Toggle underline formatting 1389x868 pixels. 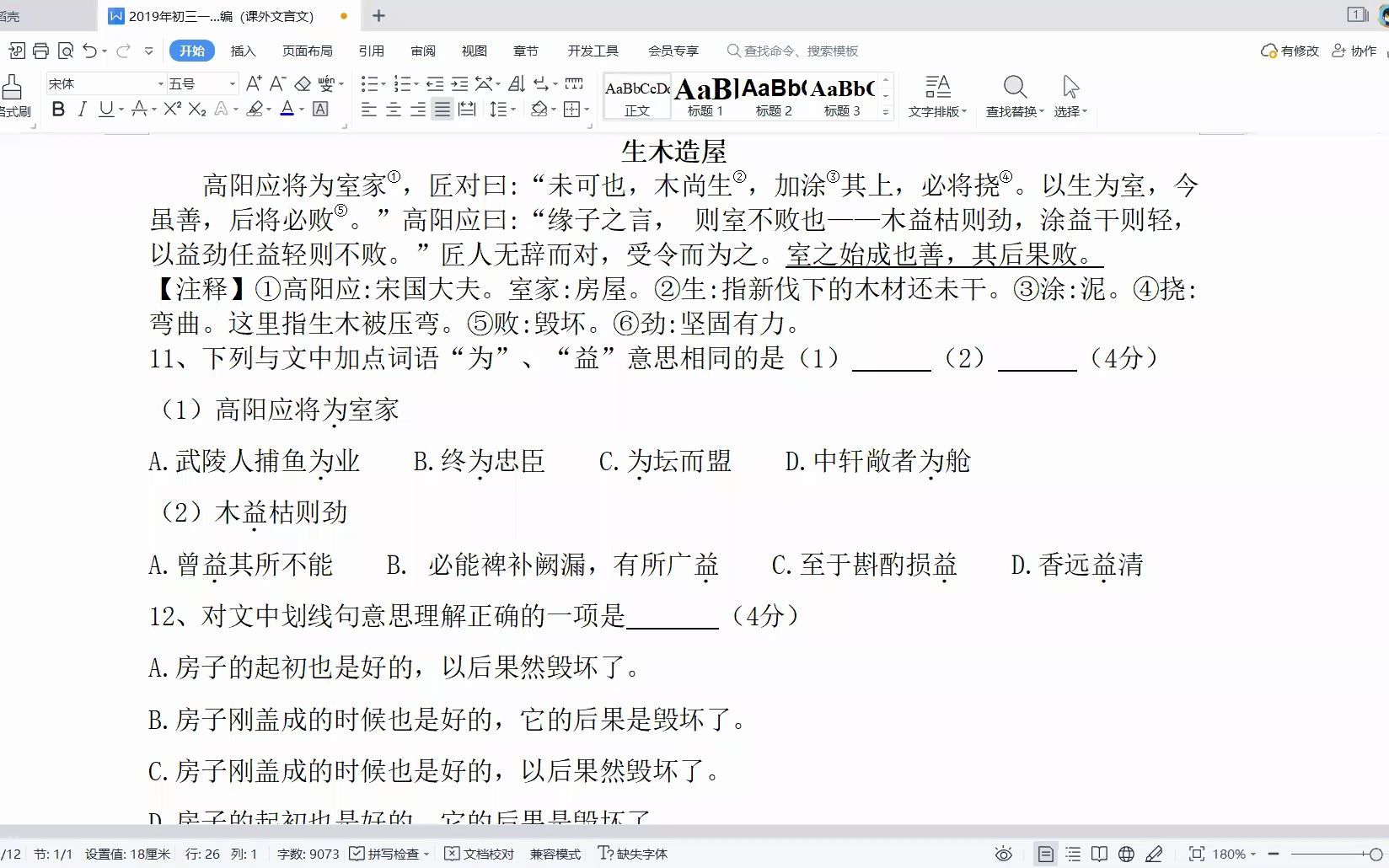(105, 109)
